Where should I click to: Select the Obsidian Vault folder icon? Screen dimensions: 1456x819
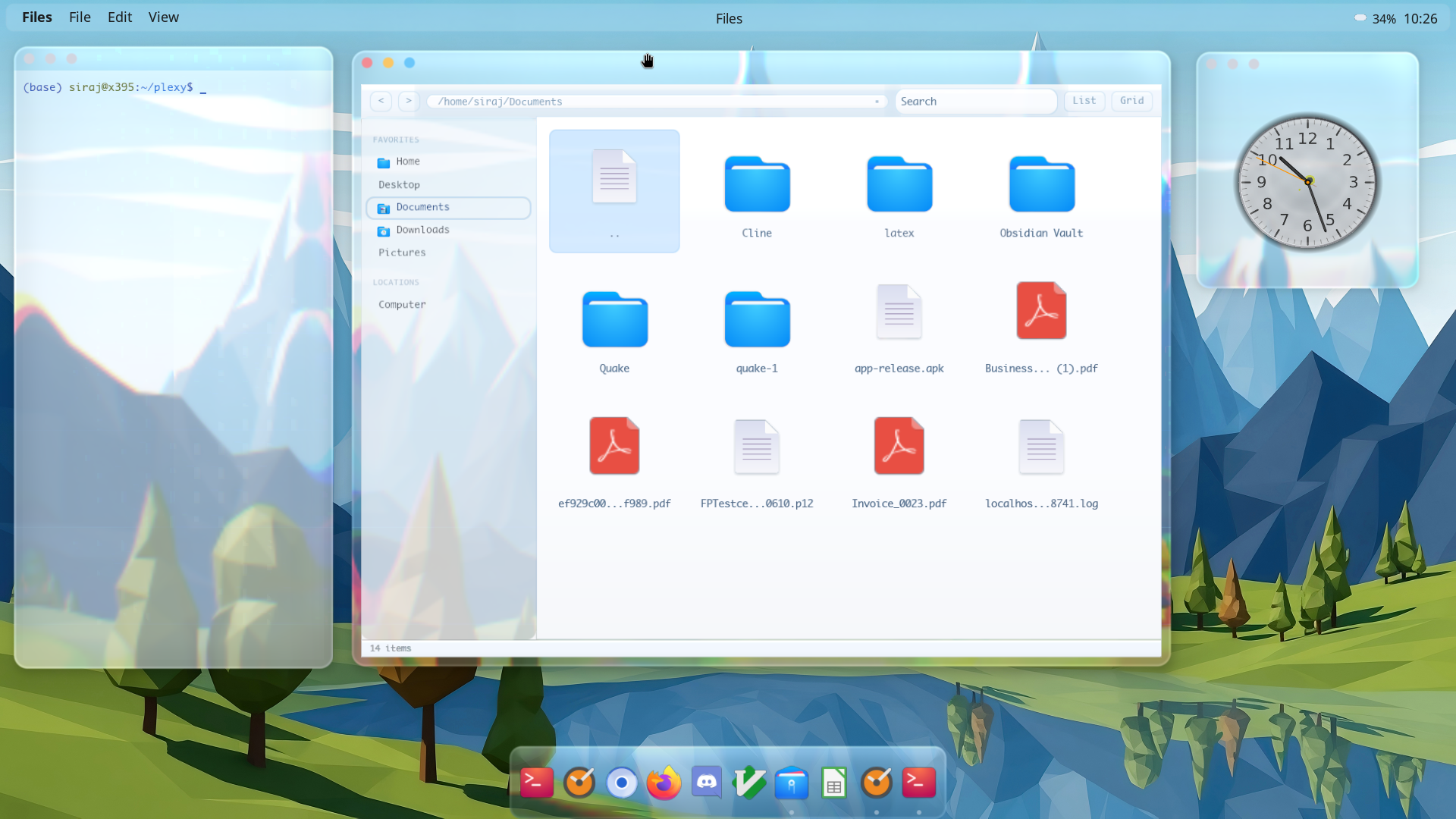click(1041, 185)
